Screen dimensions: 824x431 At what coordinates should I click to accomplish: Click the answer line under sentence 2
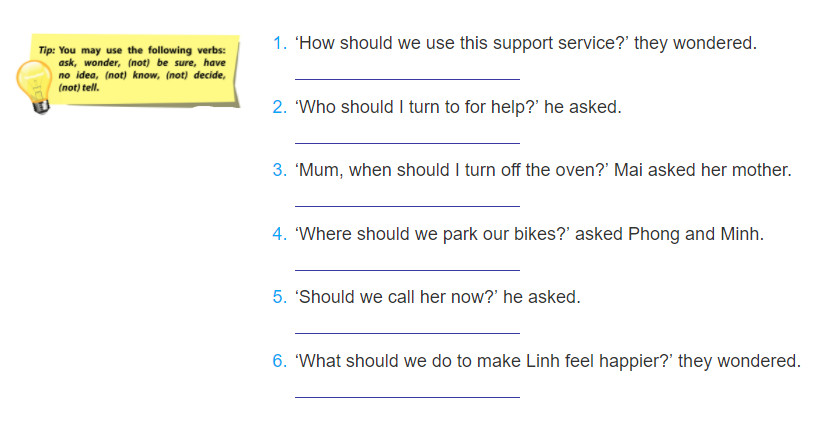[407, 142]
